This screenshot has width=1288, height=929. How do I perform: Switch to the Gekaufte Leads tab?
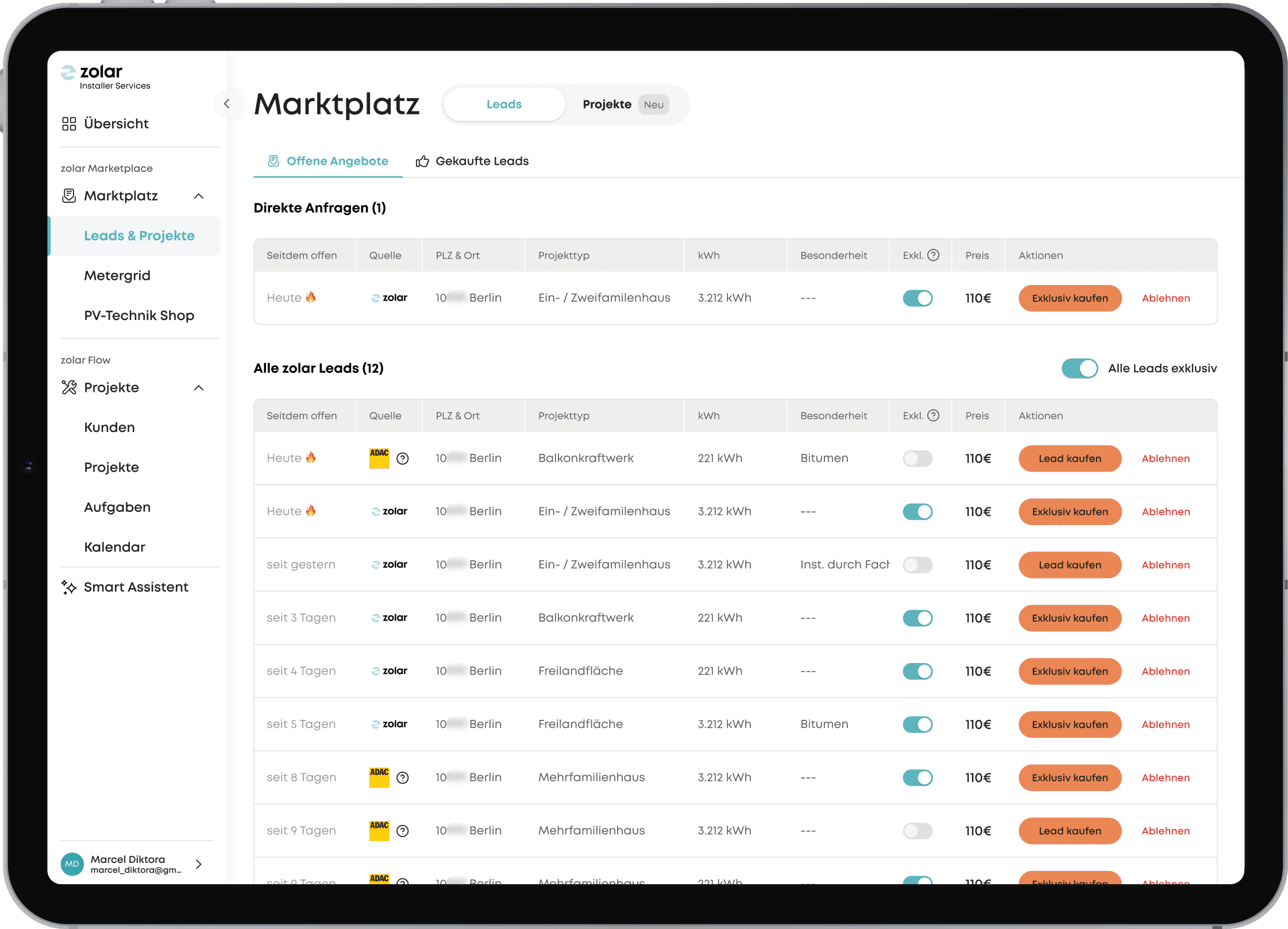472,161
